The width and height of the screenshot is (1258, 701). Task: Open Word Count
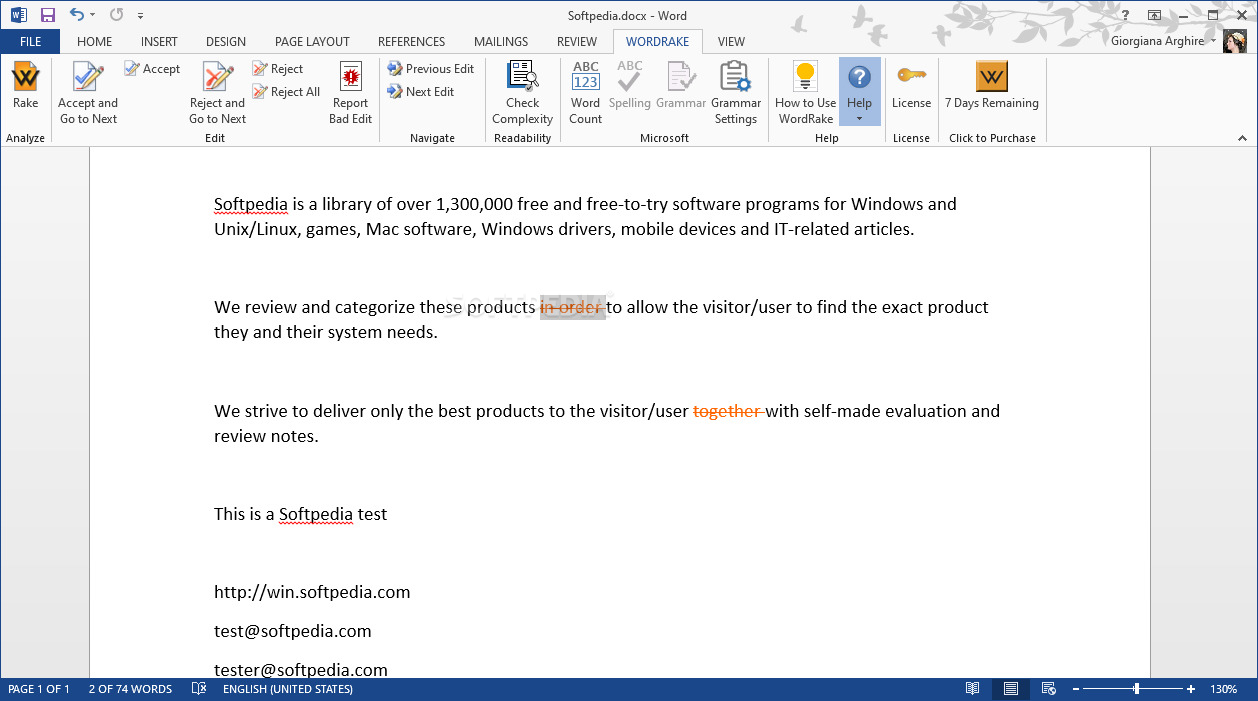pyautogui.click(x=585, y=93)
